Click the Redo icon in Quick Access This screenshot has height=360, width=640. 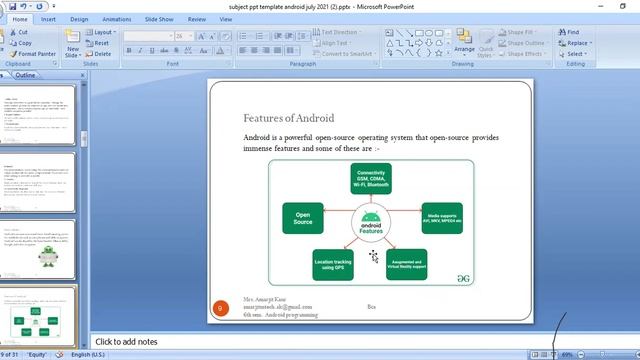pos(40,7)
